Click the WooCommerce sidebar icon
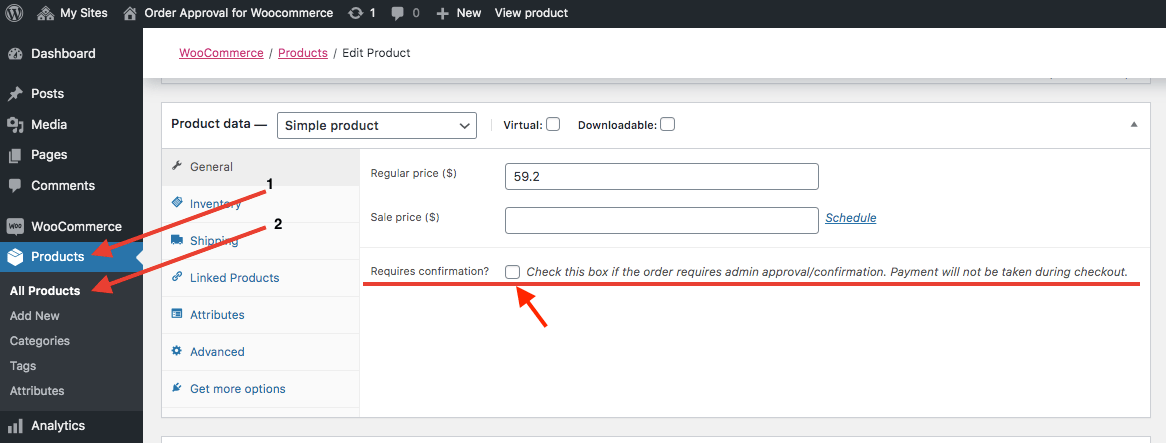The image size is (1166, 443). [15, 227]
